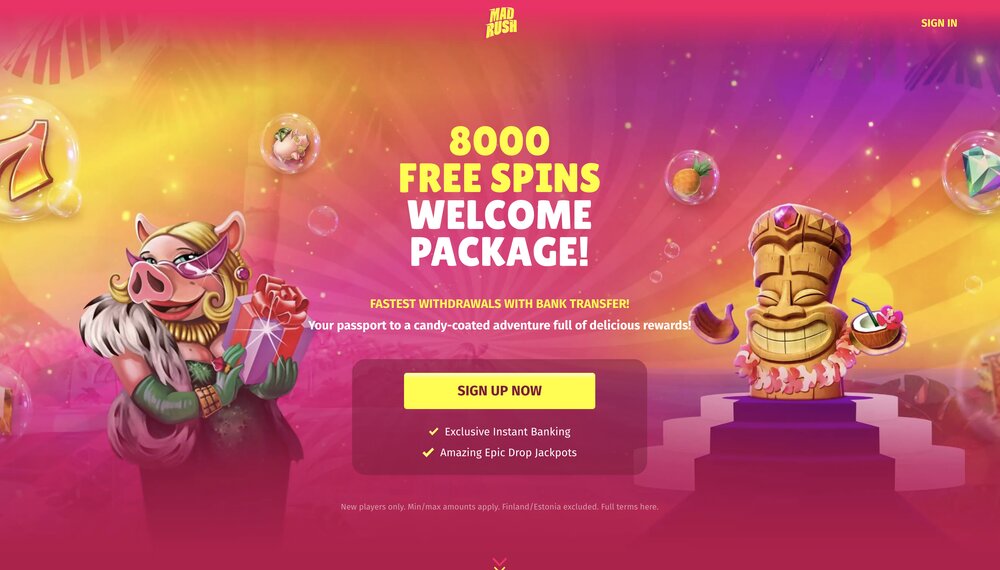This screenshot has height=570, width=1000.
Task: Click the Amazing Epic Drop Jackpots text
Action: click(x=508, y=453)
